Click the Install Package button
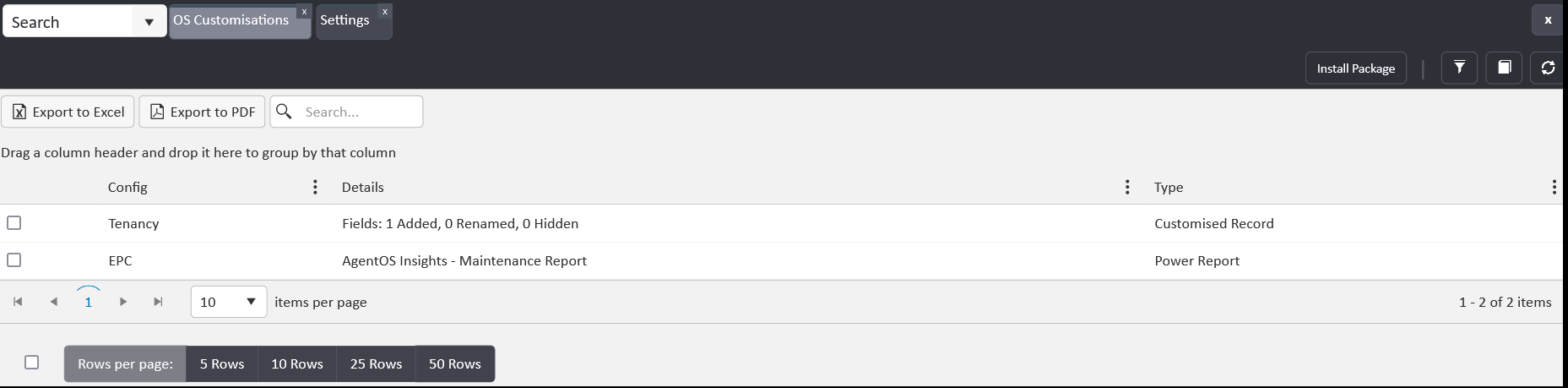The width and height of the screenshot is (1568, 388). tap(1355, 68)
